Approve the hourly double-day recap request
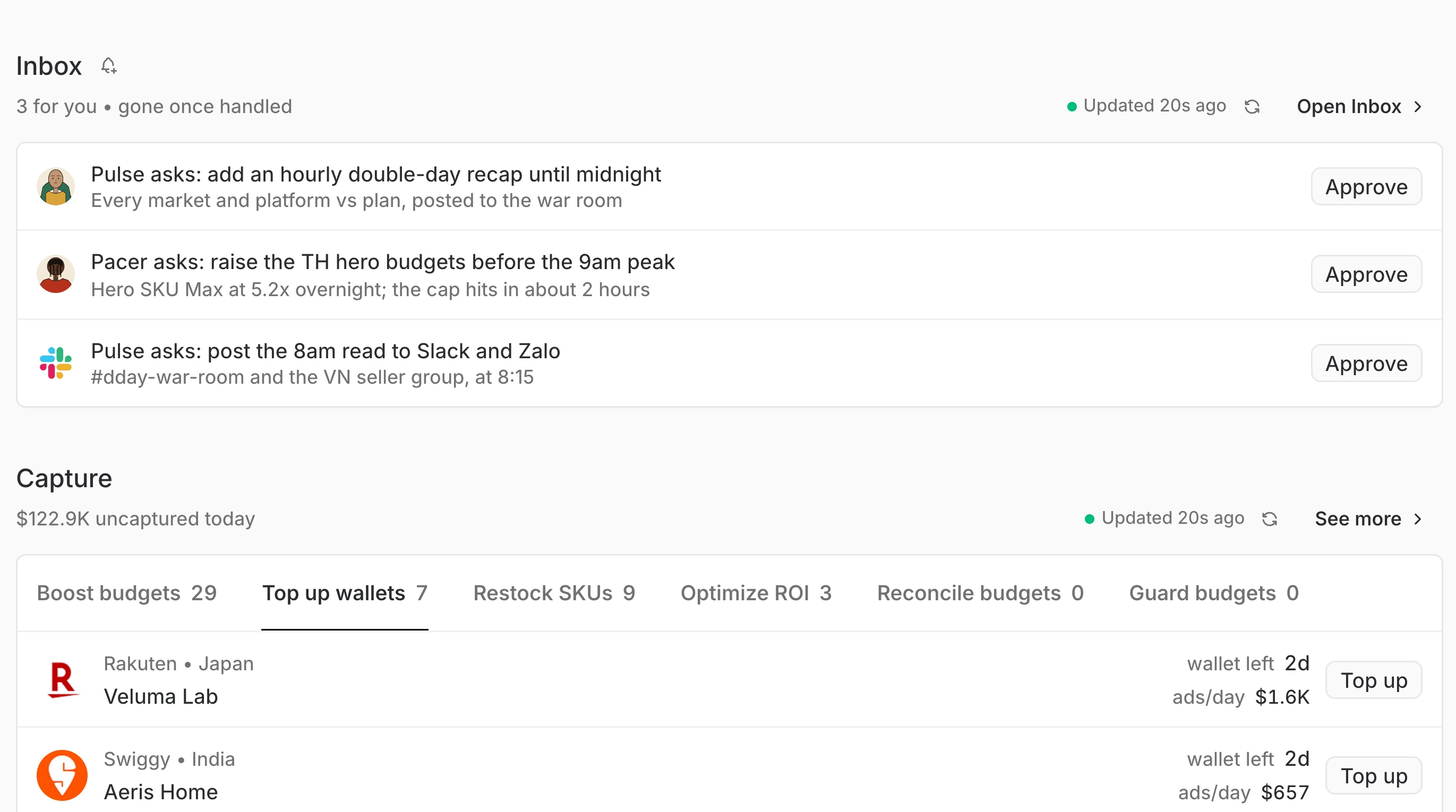This screenshot has width=1456, height=812. pos(1366,186)
